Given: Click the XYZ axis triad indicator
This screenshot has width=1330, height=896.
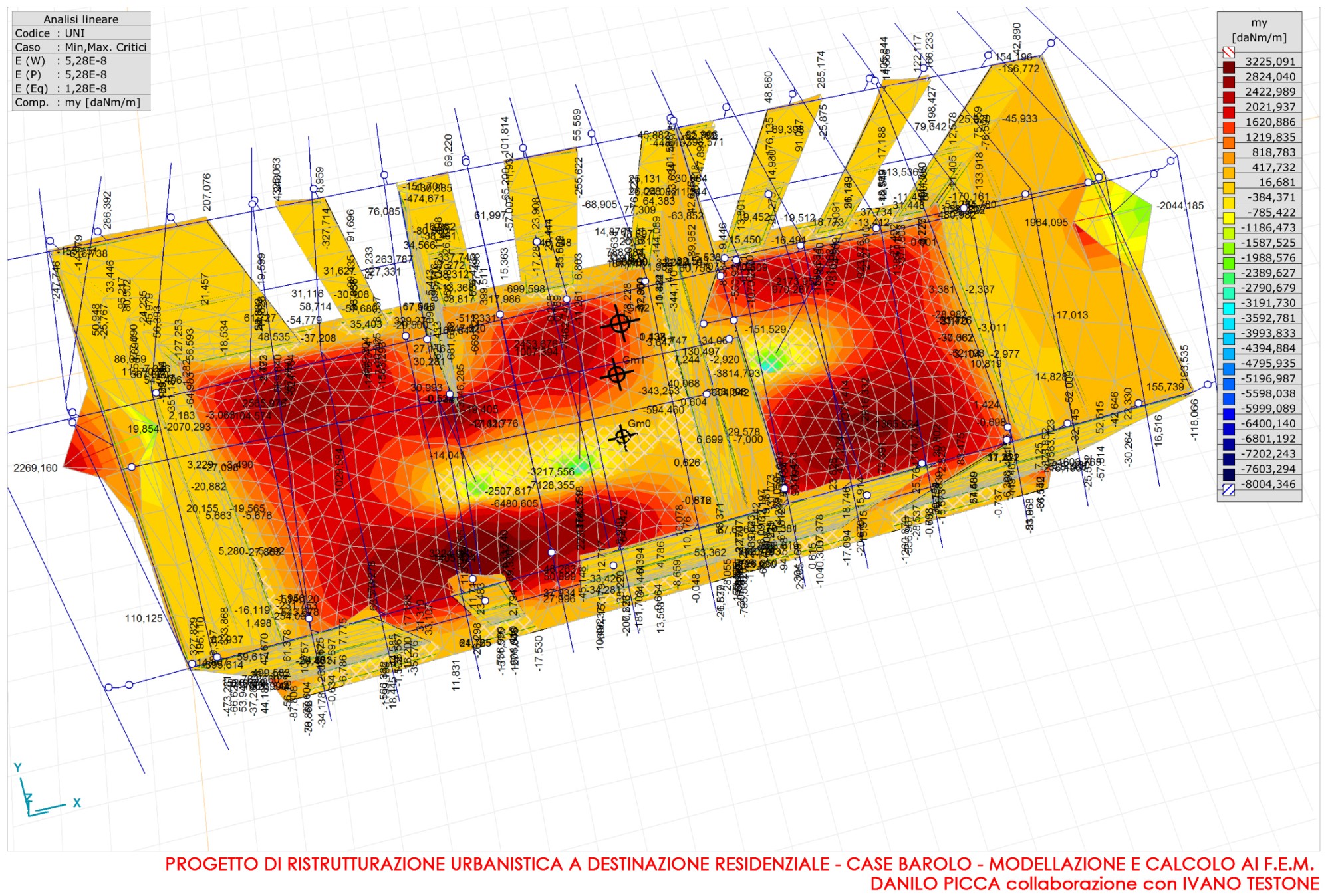Looking at the screenshot, I should [x=47, y=790].
